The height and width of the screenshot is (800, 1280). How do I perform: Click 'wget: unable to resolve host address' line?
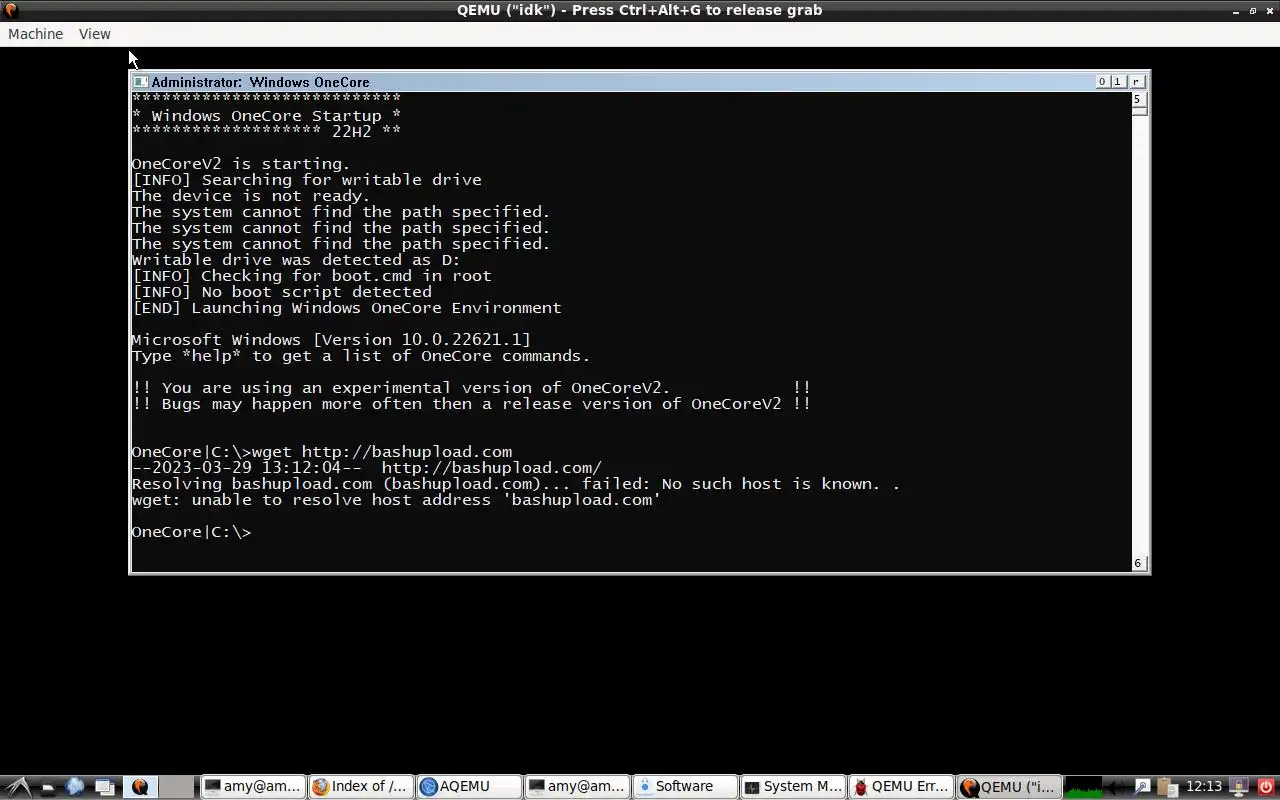[396, 500]
